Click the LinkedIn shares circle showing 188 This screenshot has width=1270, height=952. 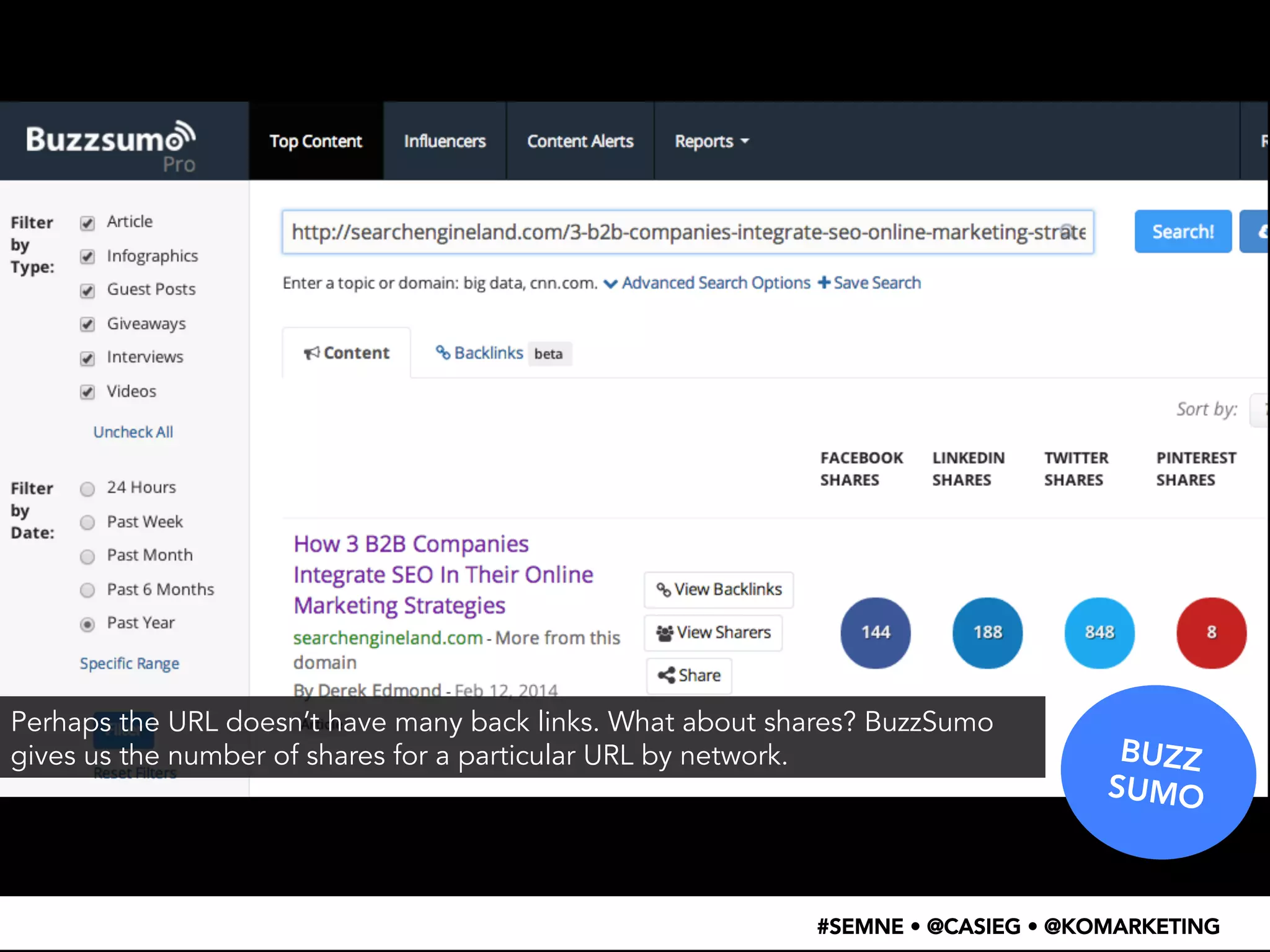point(987,632)
